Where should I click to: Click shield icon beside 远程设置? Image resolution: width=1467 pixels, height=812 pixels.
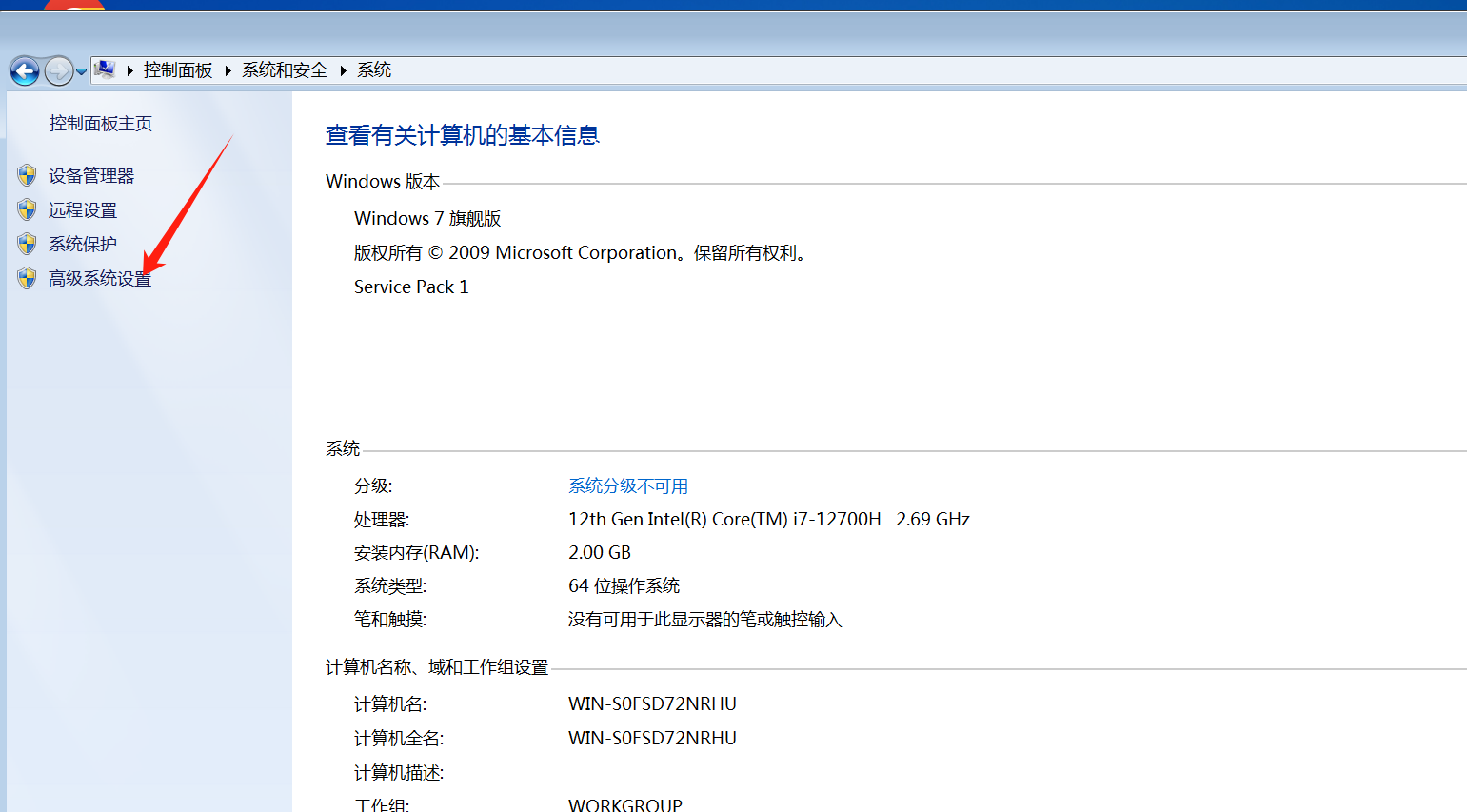click(x=27, y=209)
